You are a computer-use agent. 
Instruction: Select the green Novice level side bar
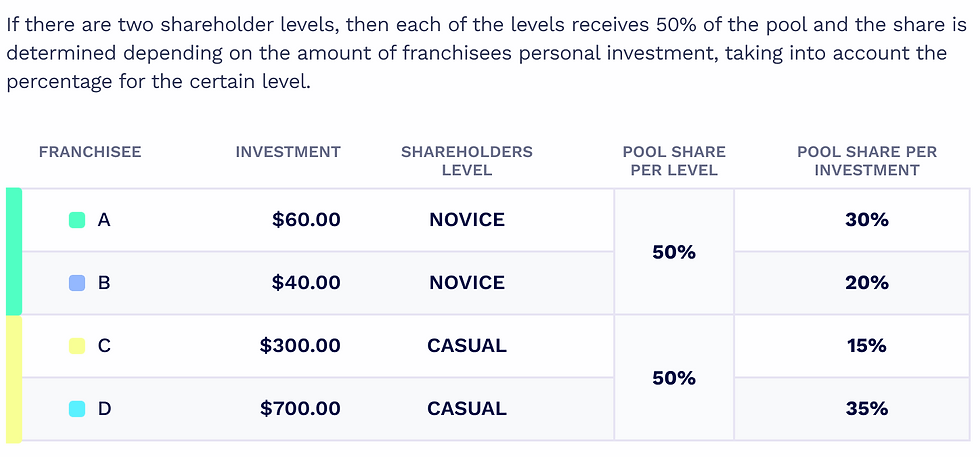(14, 251)
